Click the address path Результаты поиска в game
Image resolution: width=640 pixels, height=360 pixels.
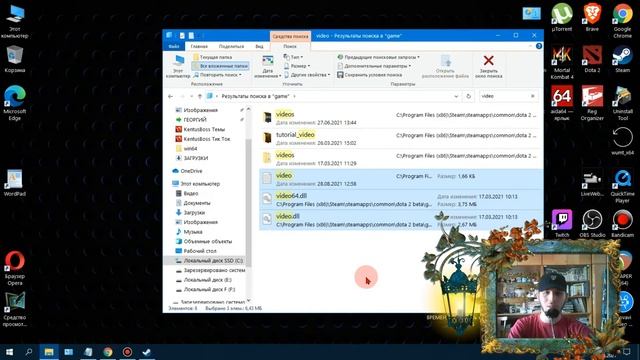coord(256,96)
